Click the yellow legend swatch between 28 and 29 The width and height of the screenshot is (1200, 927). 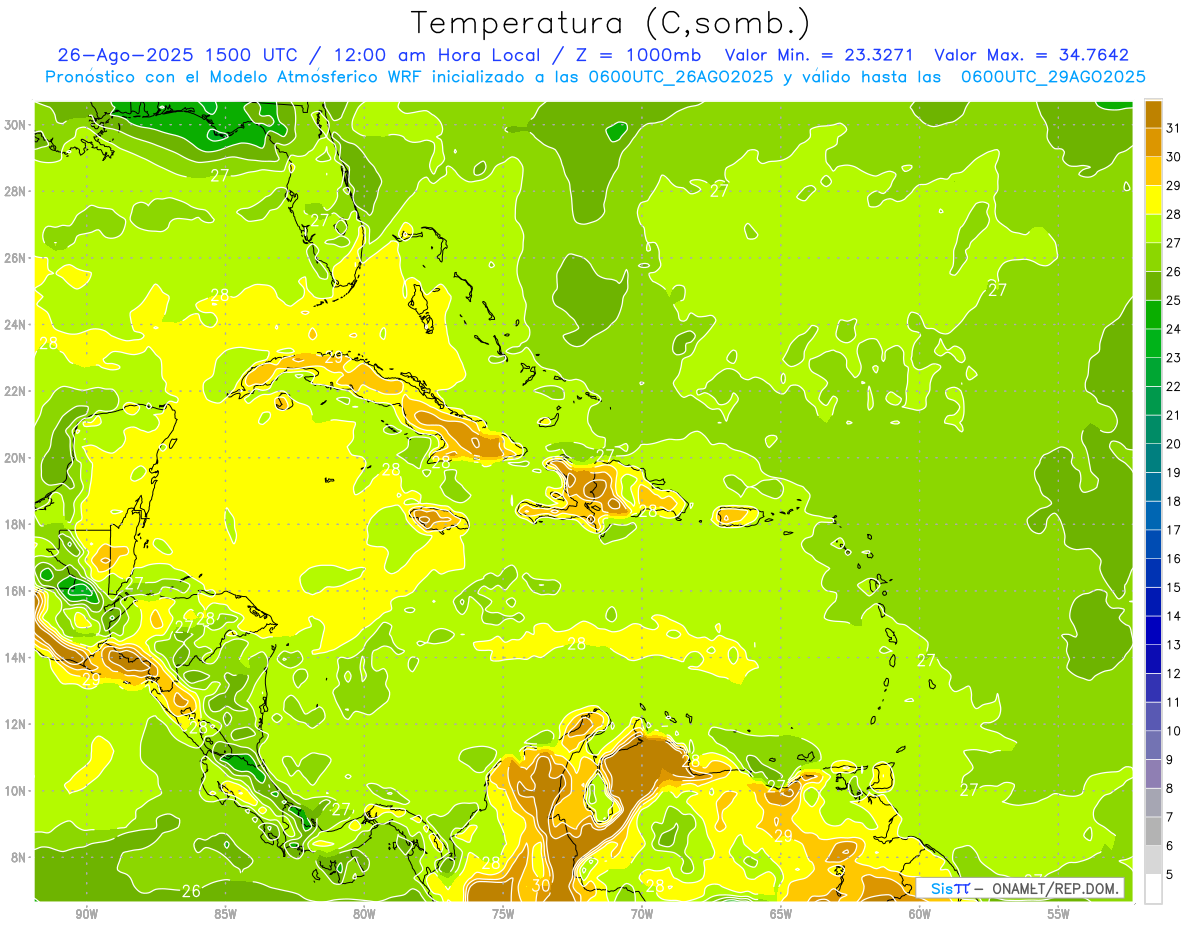(1153, 200)
